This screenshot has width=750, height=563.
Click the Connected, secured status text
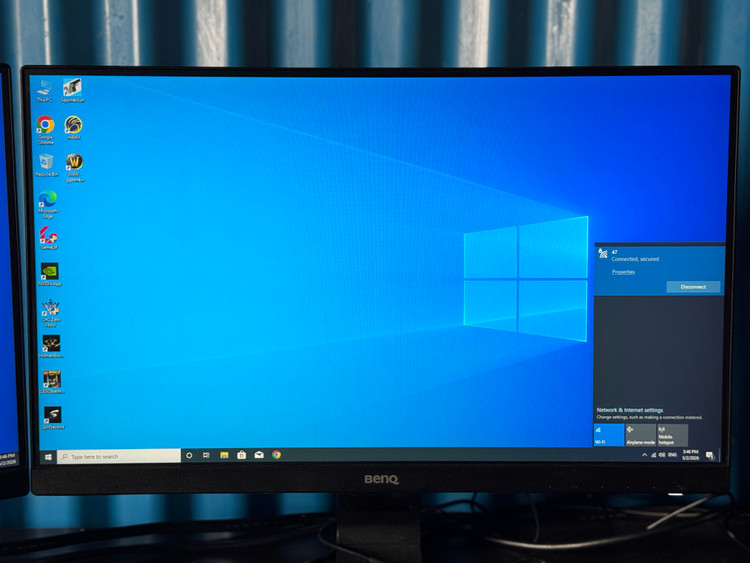coord(635,259)
